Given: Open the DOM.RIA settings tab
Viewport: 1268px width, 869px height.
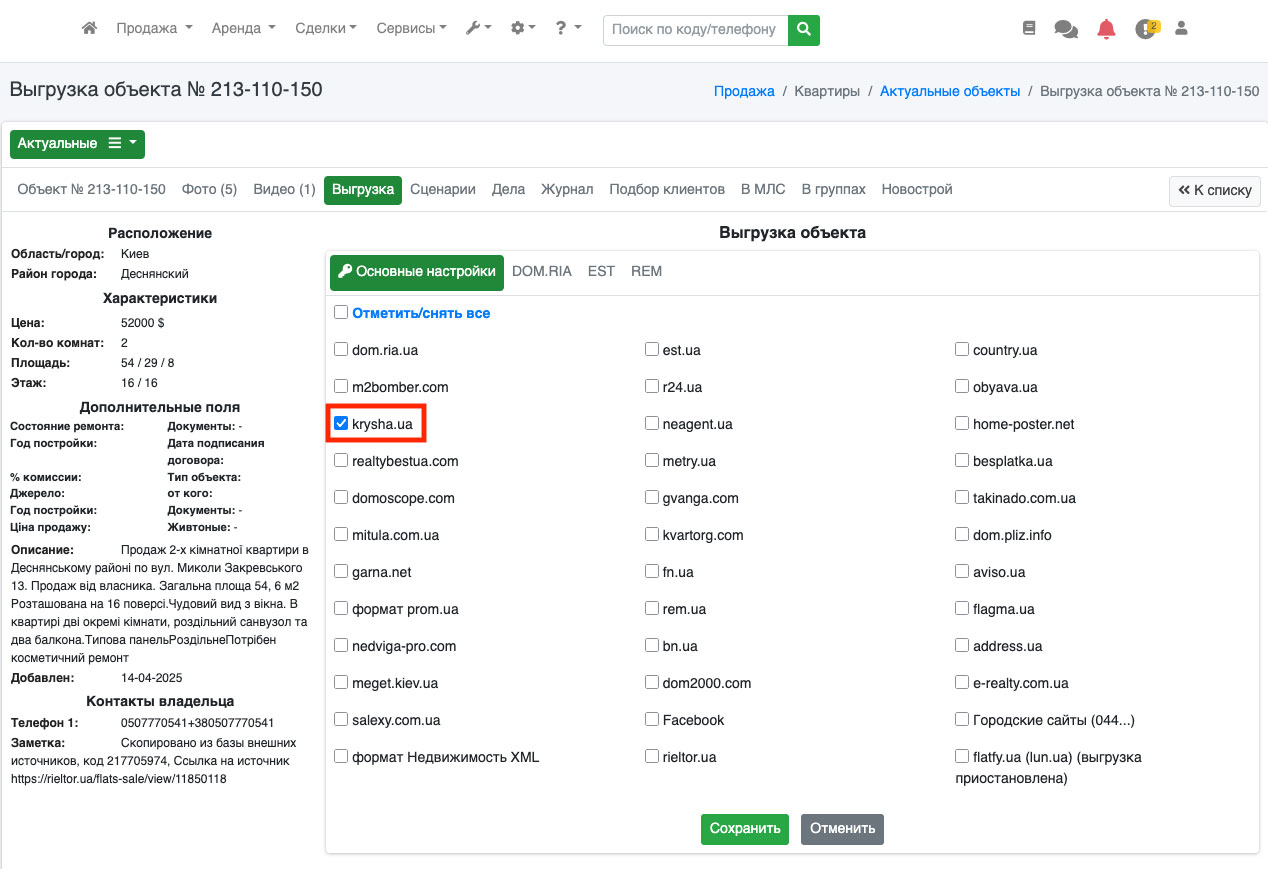Looking at the screenshot, I should (541, 271).
